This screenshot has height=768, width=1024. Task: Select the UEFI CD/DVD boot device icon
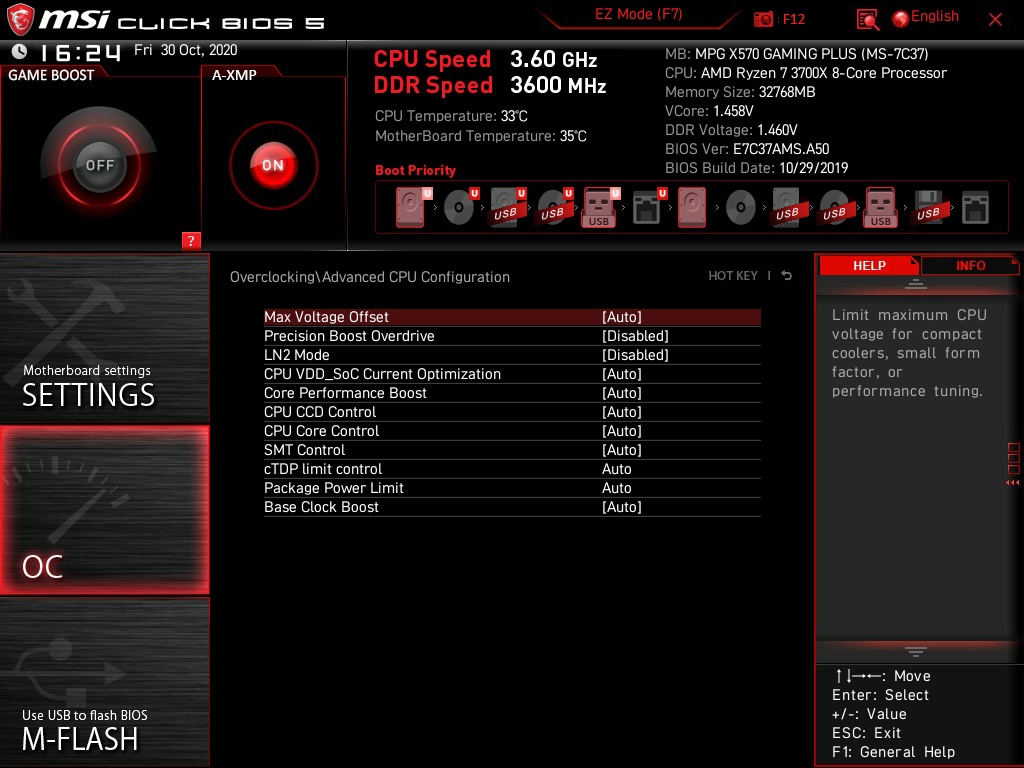[461, 207]
